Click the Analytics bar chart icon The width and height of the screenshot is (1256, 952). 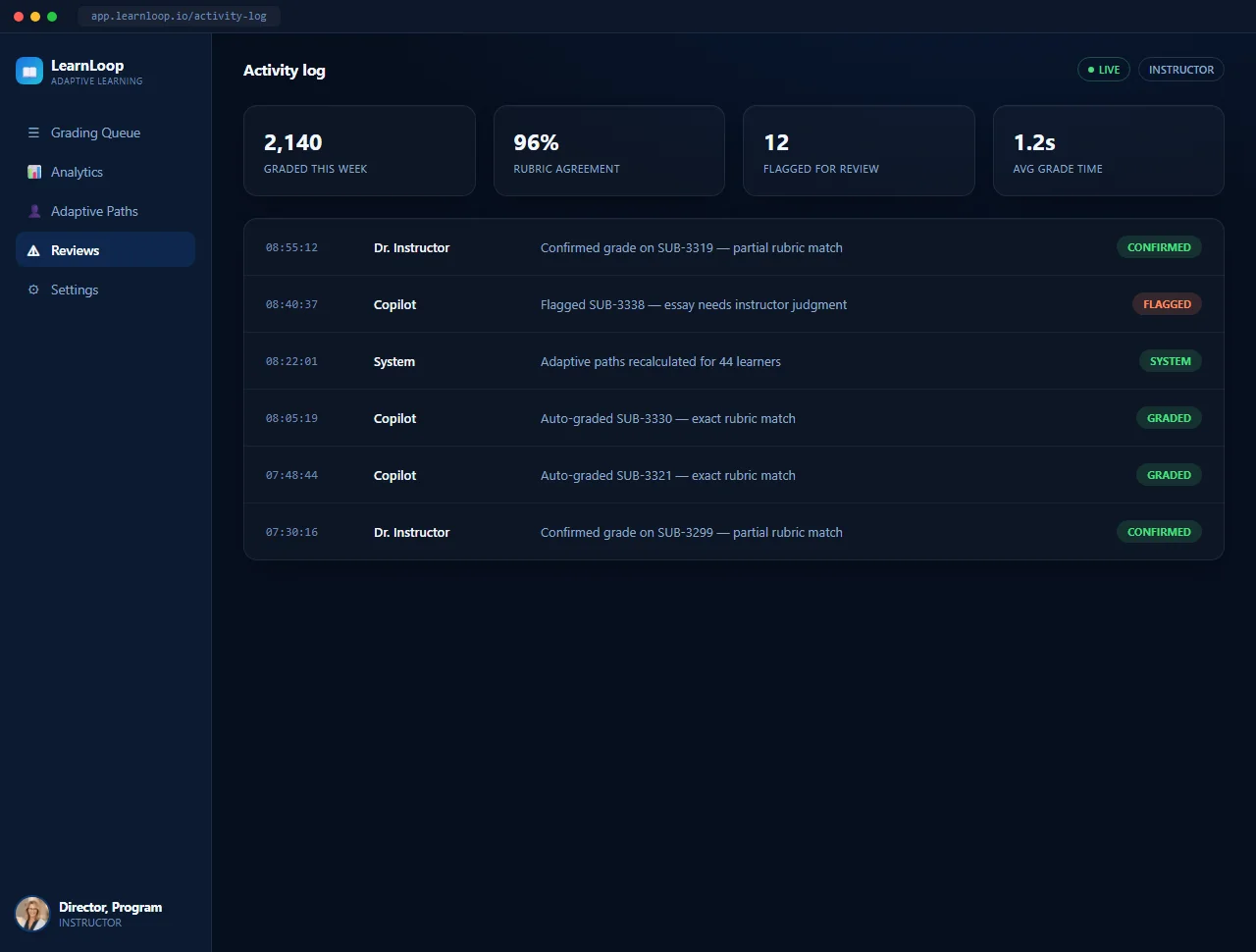(33, 172)
